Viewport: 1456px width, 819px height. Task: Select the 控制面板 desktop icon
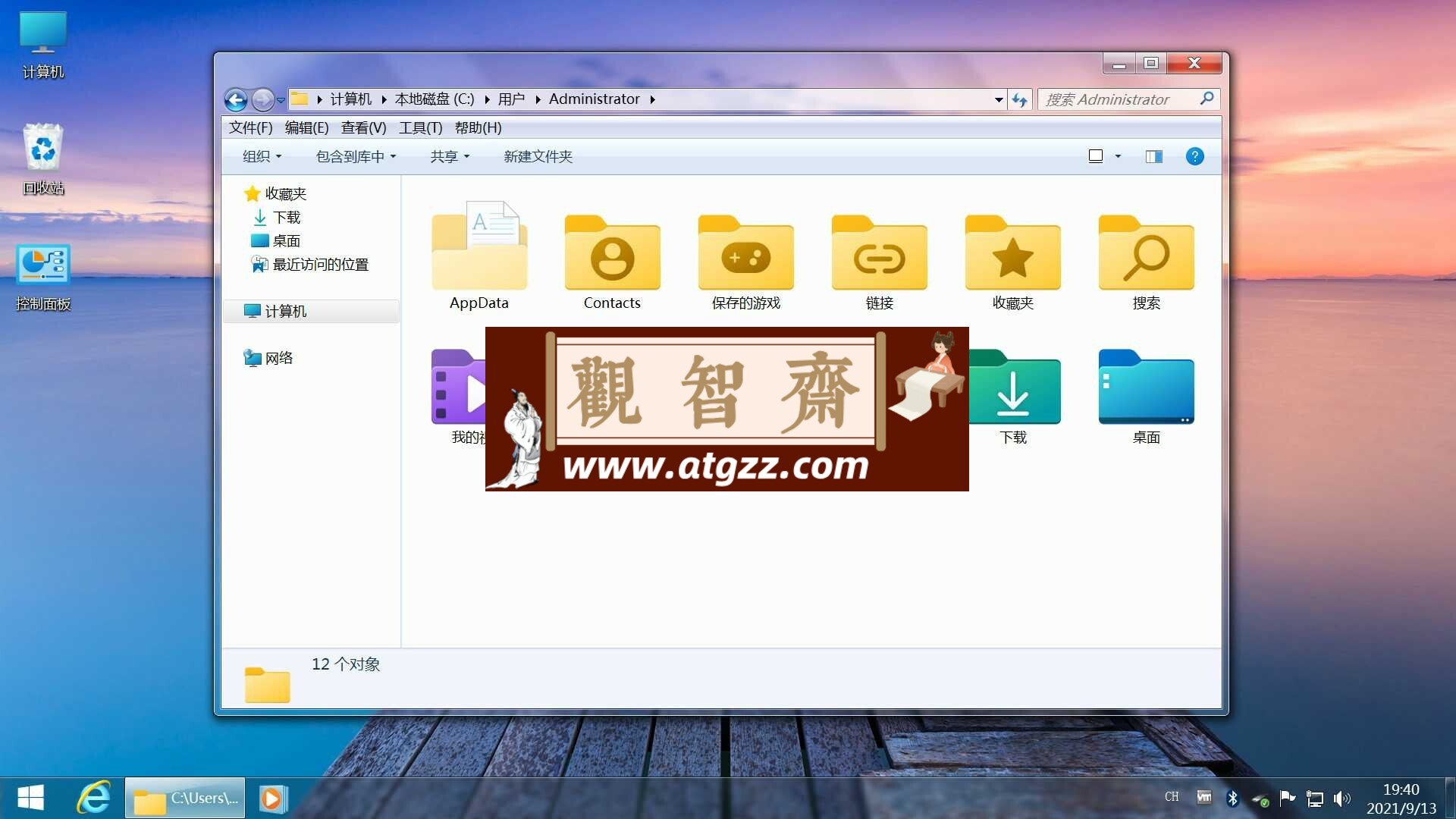43,278
